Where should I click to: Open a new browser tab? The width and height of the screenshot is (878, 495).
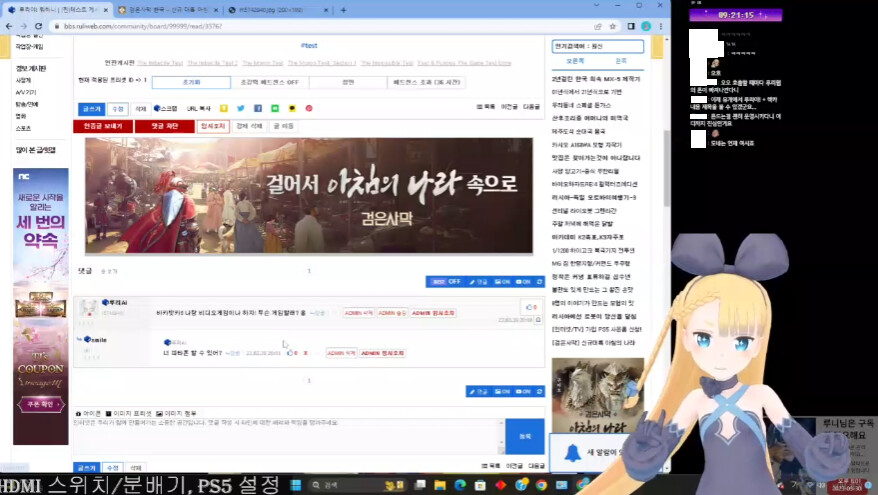click(343, 10)
